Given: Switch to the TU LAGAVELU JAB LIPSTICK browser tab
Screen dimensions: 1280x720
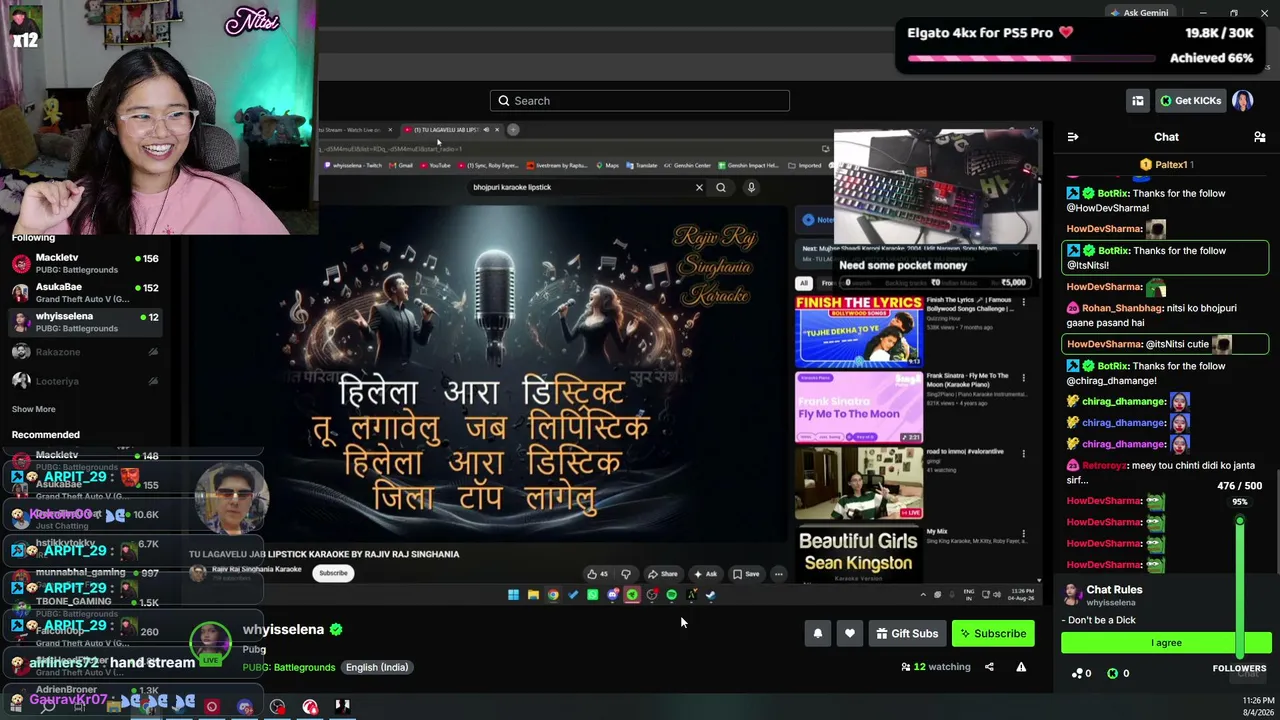Looking at the screenshot, I should click(450, 130).
